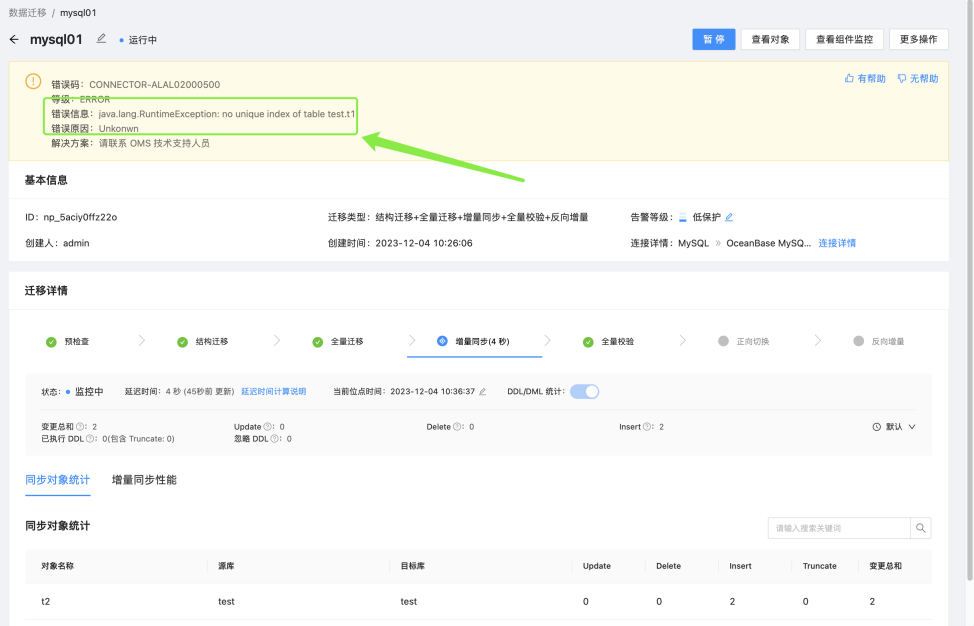Image resolution: width=974 pixels, height=626 pixels.
Task: Toggle the DDL/DML 统计 switch
Action: click(x=585, y=392)
